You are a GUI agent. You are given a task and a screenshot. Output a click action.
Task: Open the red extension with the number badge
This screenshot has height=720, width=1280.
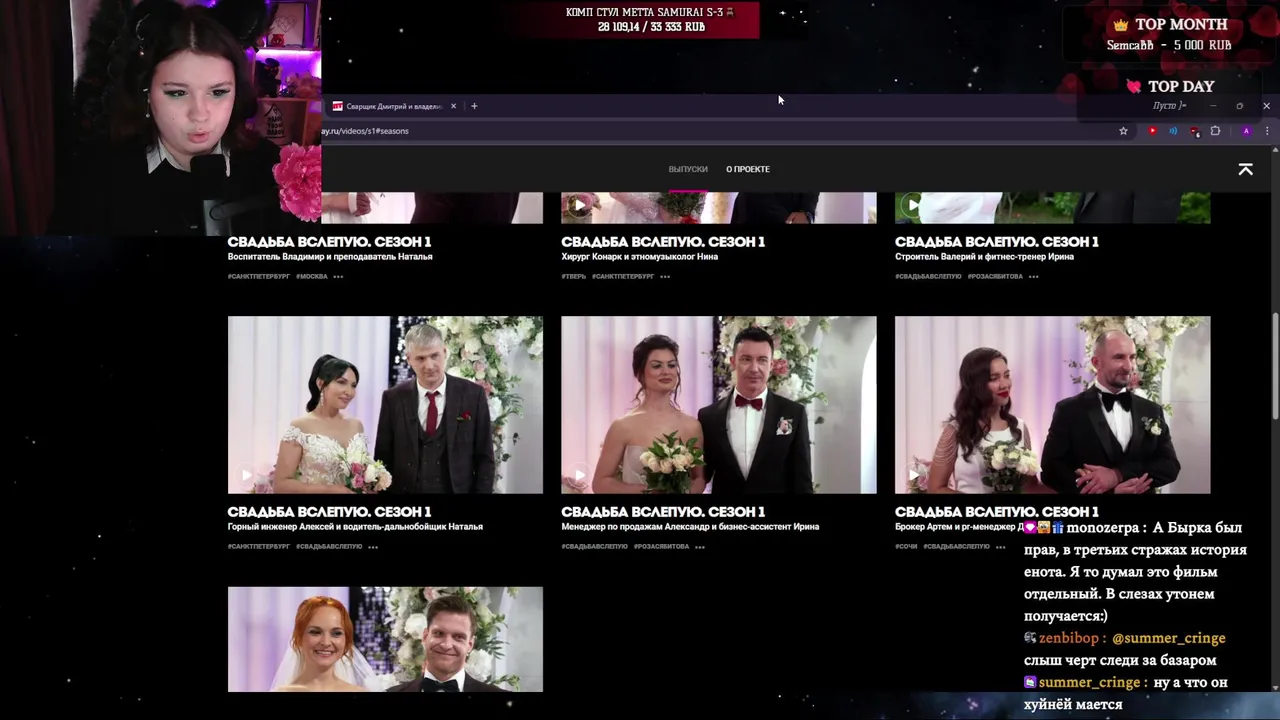[x=1194, y=131]
